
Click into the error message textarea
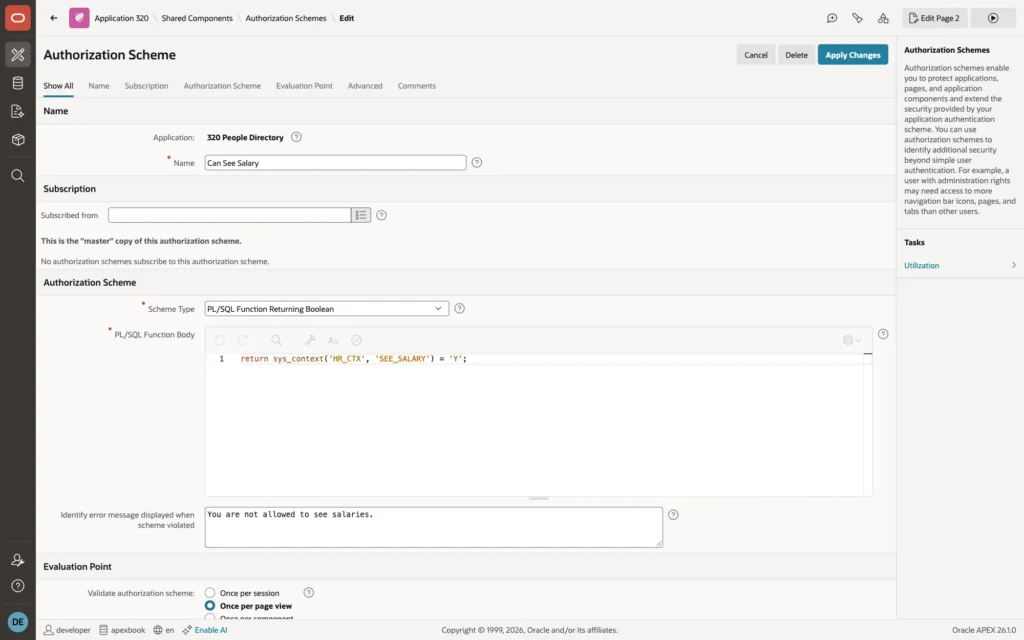(x=434, y=527)
